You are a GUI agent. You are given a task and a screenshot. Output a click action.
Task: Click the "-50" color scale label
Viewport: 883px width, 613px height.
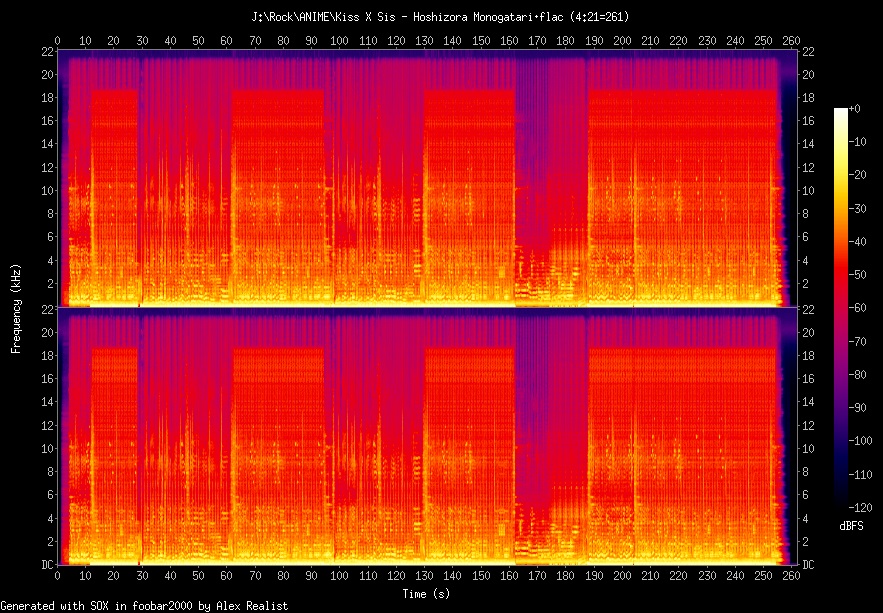[x=857, y=275]
